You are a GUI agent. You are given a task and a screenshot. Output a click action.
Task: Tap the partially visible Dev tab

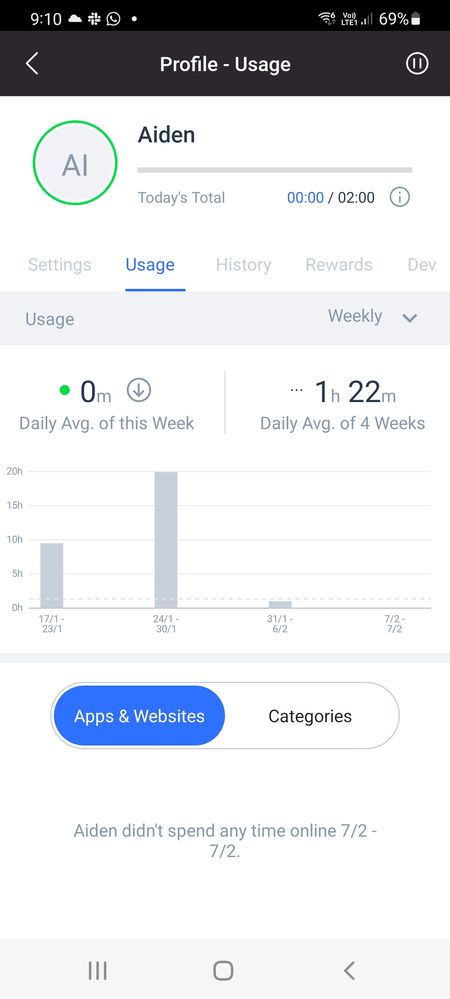point(422,264)
